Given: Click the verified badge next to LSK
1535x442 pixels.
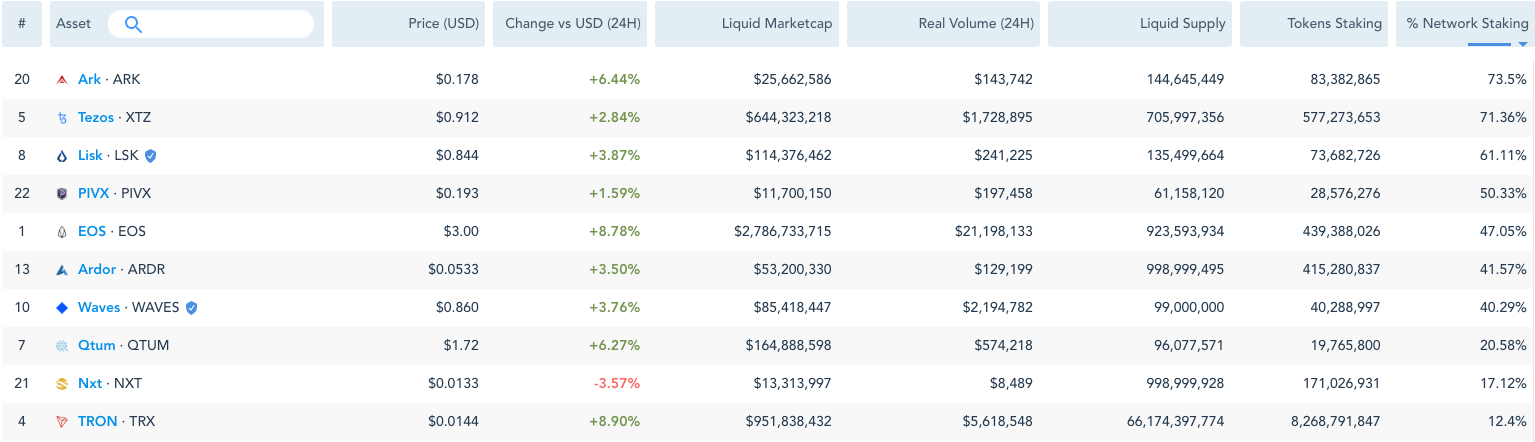Looking at the screenshot, I should coord(151,155).
